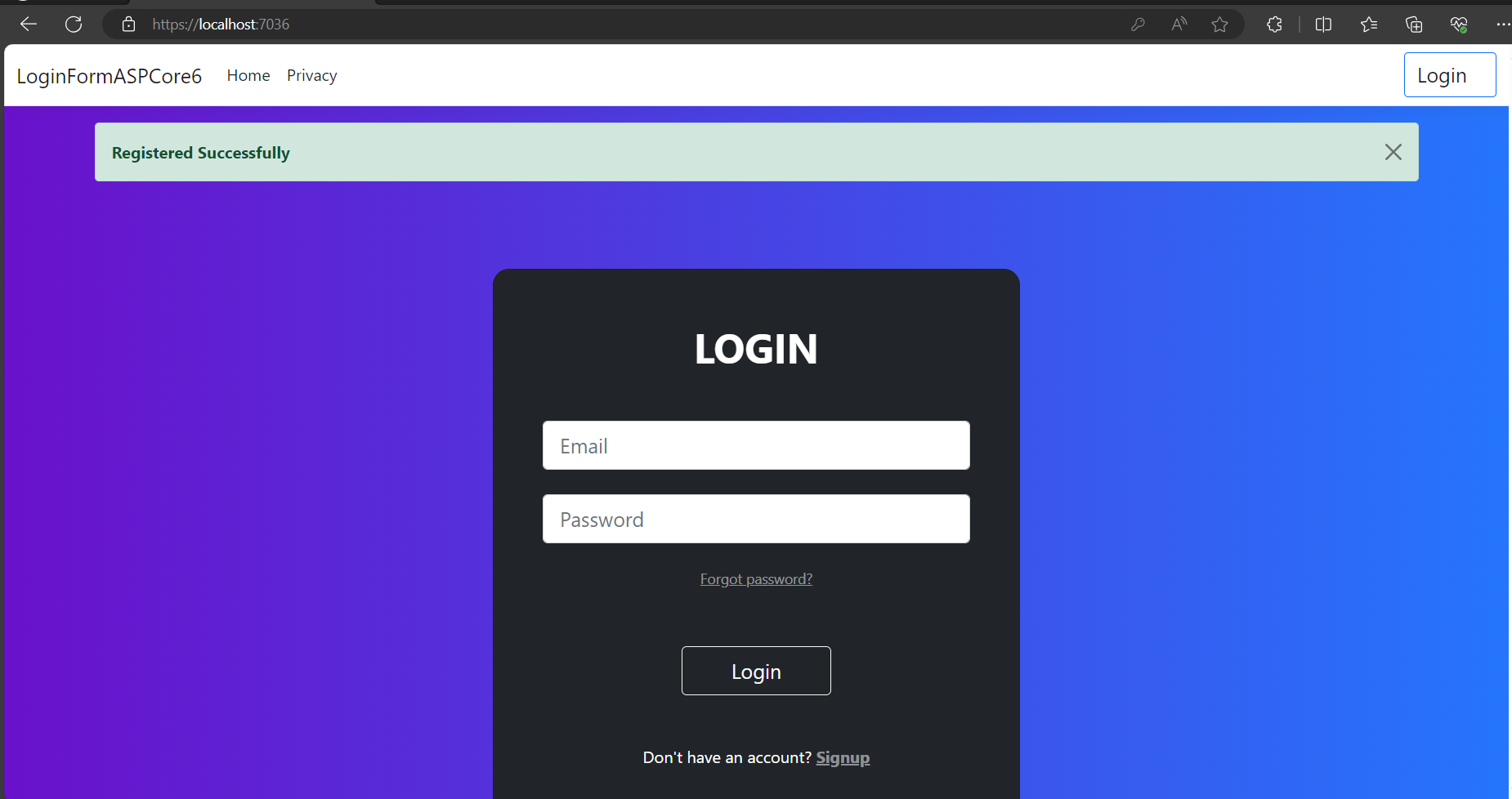
Task: Open the Signup link
Action: click(x=843, y=758)
